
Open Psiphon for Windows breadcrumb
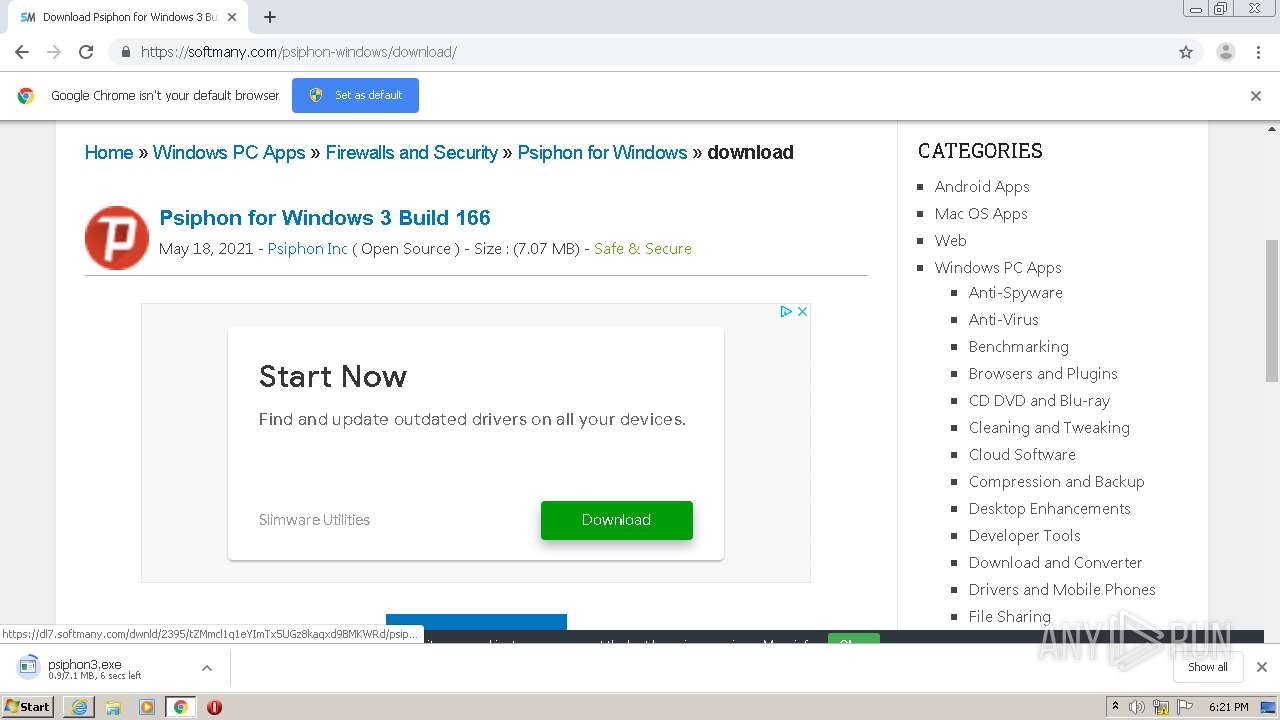(602, 152)
